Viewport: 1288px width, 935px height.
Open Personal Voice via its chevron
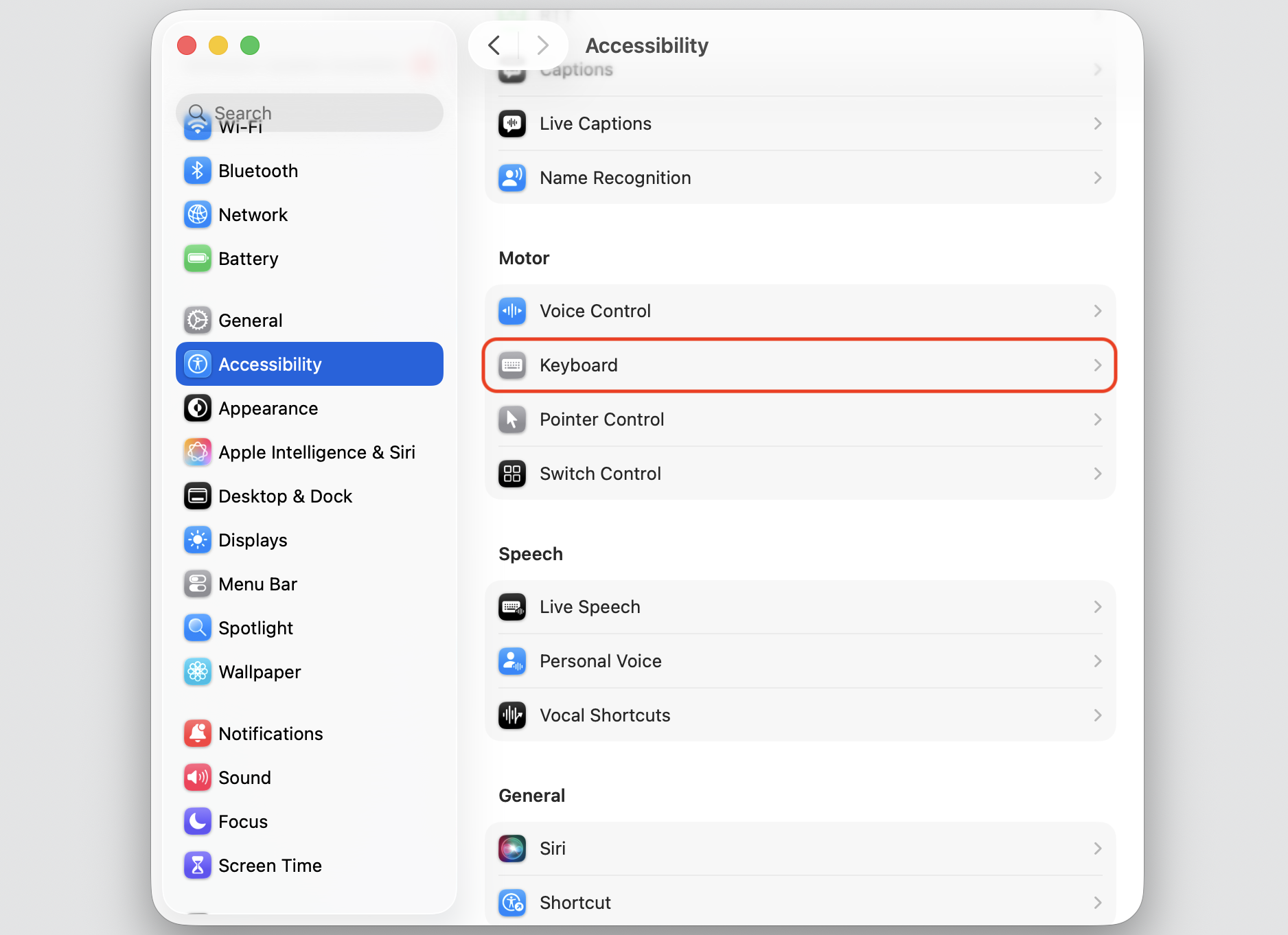1098,661
